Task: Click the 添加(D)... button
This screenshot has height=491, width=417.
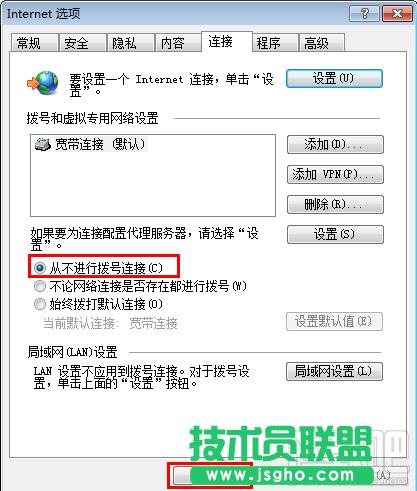Action: click(335, 144)
